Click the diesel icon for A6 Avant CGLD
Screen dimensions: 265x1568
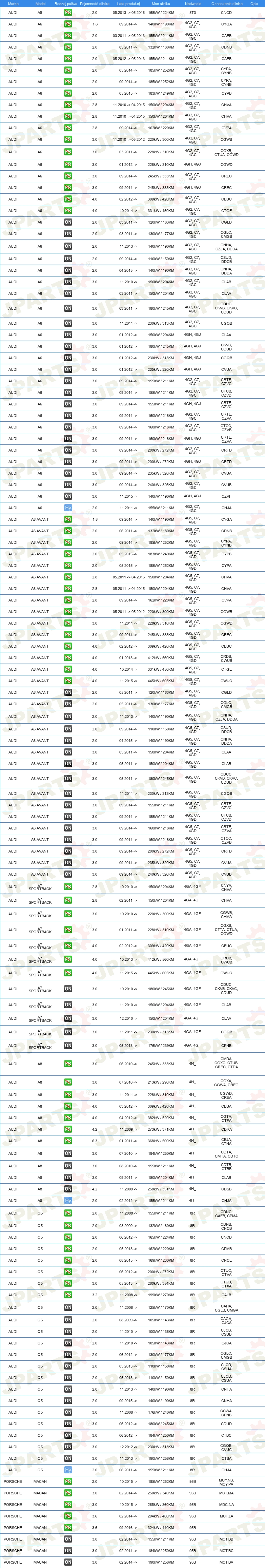click(68, 692)
